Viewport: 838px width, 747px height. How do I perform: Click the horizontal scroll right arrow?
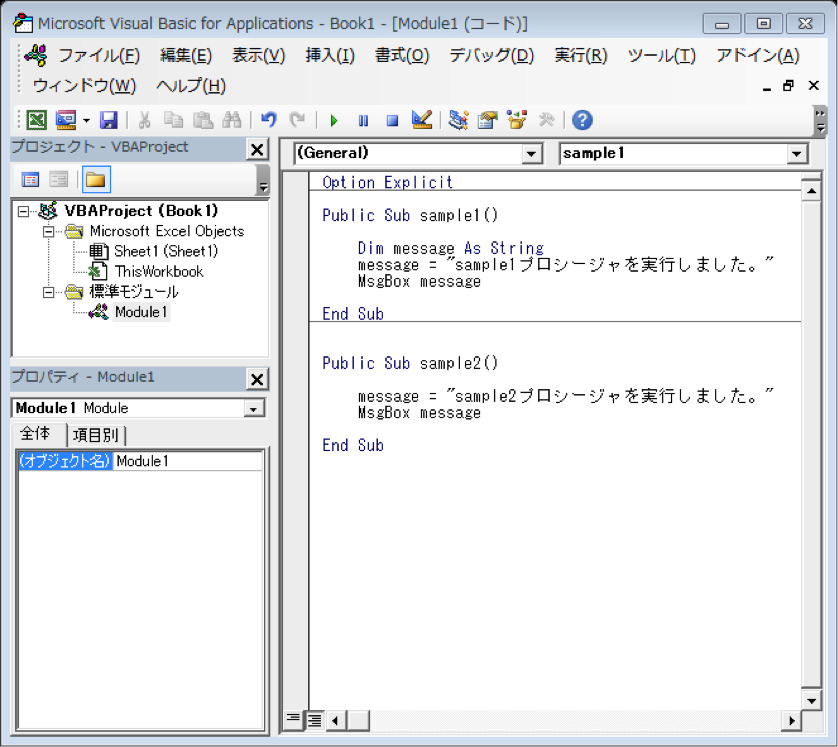[792, 721]
